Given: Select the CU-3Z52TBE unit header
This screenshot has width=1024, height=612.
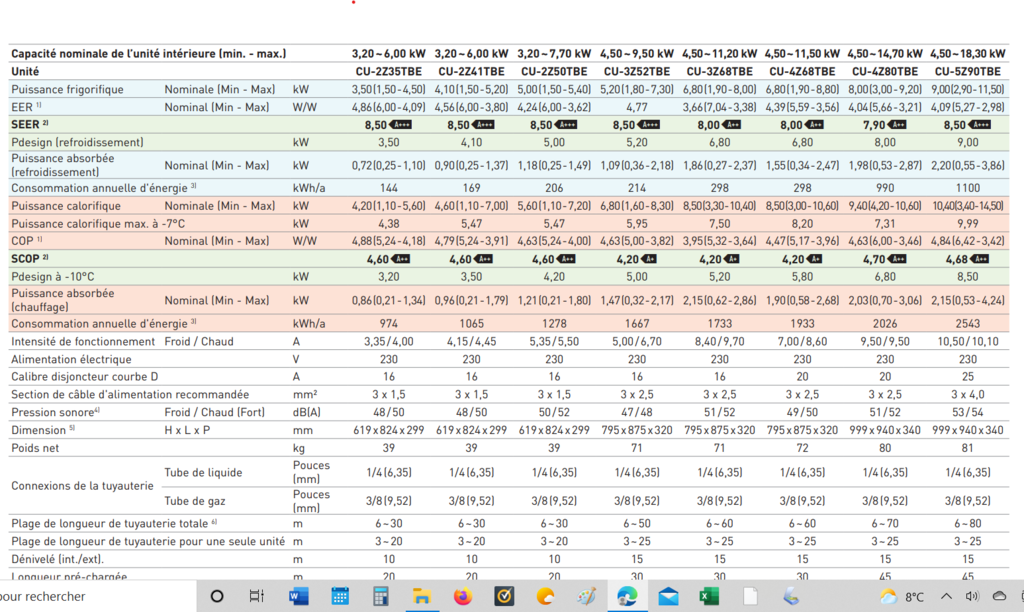Looking at the screenshot, I should click(x=637, y=71).
